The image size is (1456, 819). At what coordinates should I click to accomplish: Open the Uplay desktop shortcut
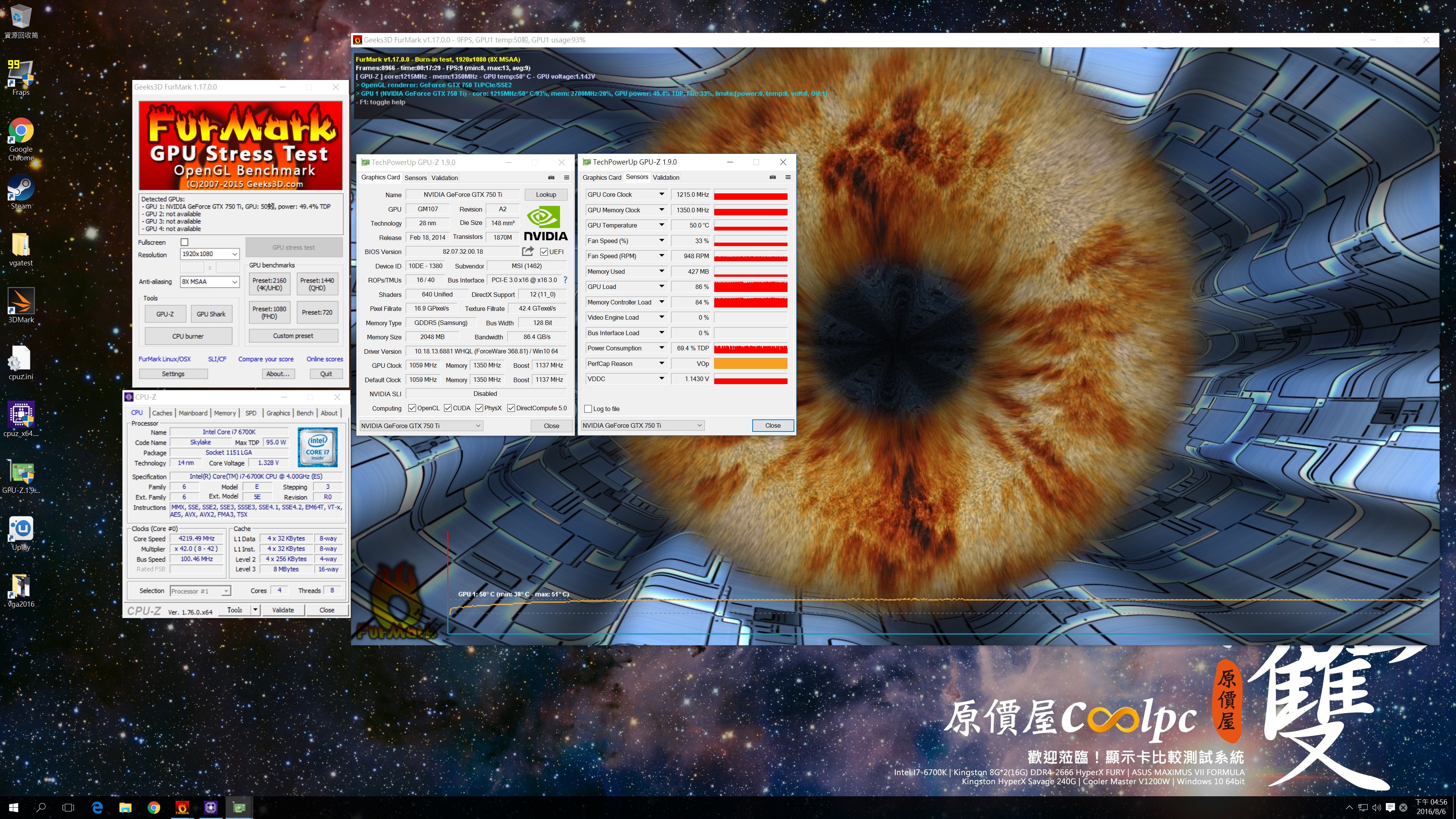(x=21, y=533)
